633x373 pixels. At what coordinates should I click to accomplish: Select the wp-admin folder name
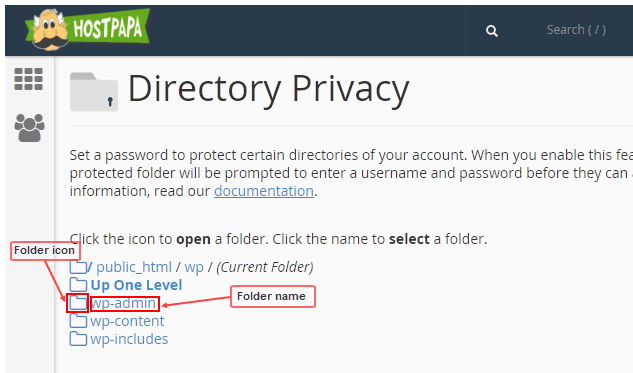pyautogui.click(x=124, y=303)
